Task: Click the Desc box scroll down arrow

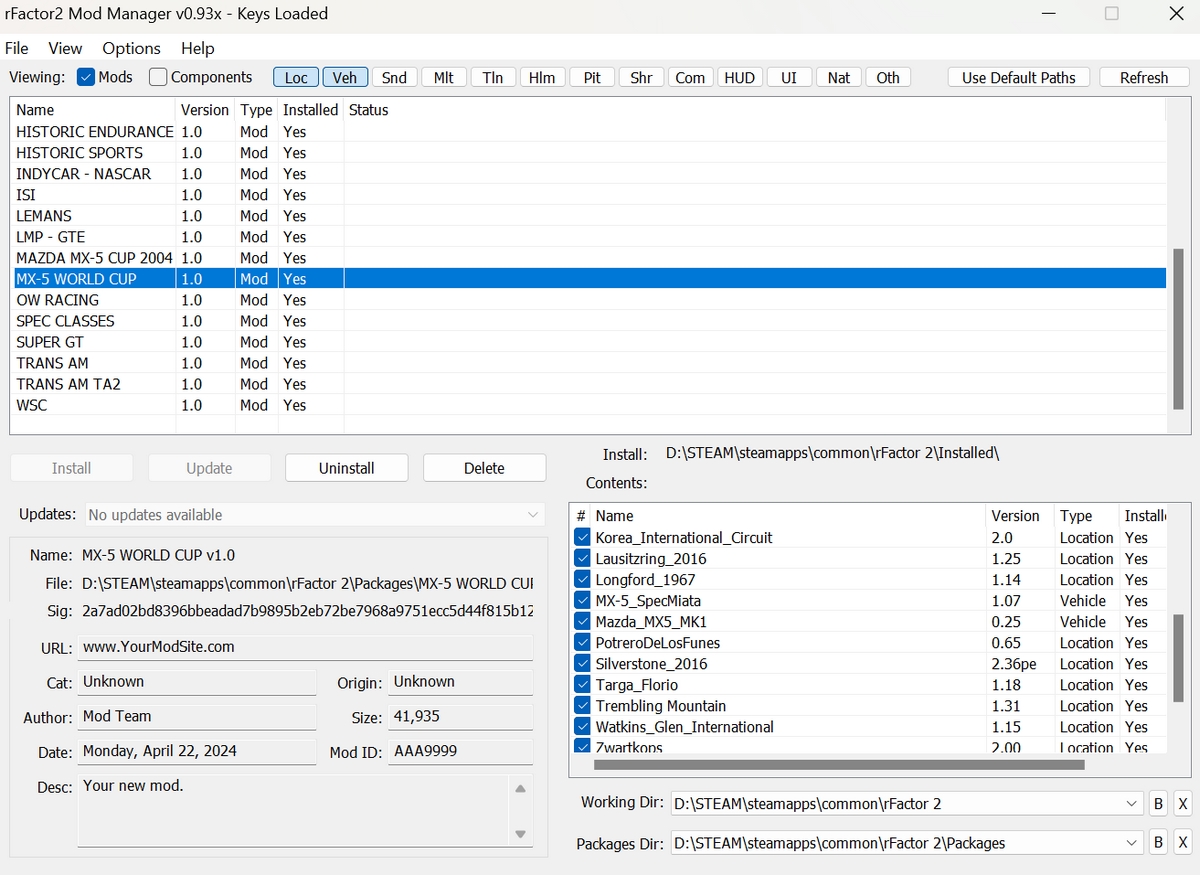Action: (520, 833)
